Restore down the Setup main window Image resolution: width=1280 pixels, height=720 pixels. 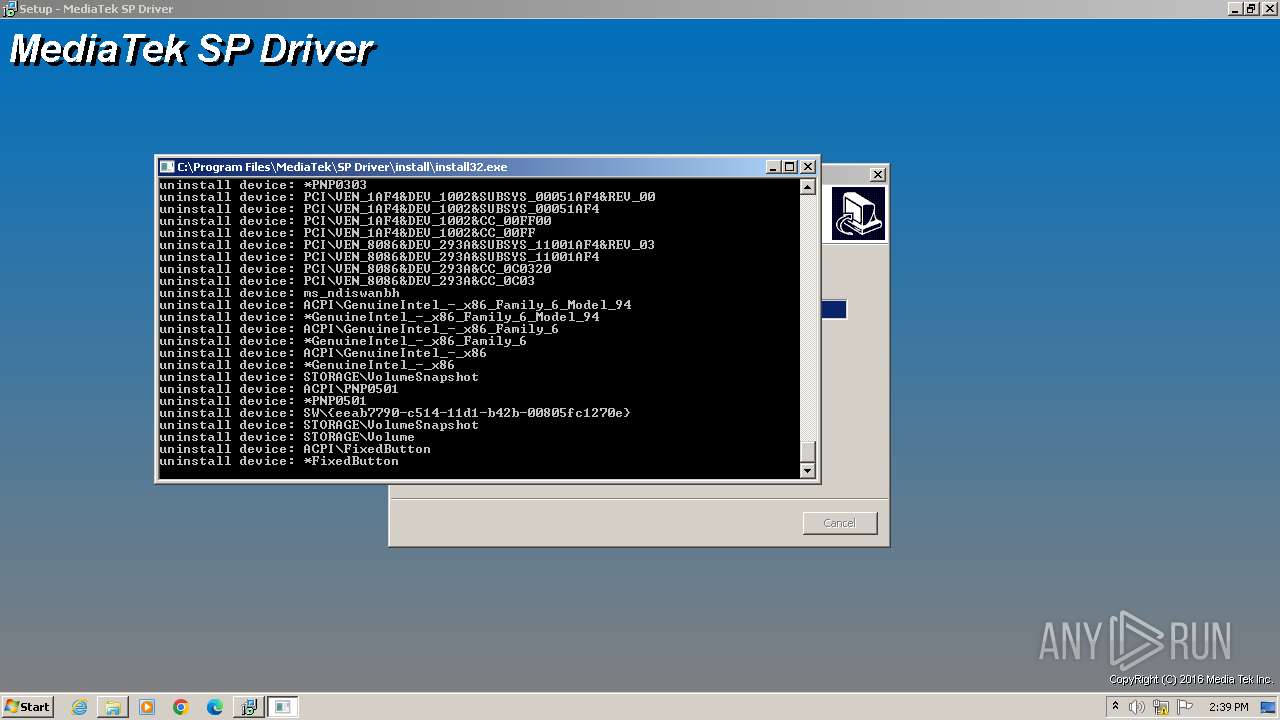point(1252,8)
